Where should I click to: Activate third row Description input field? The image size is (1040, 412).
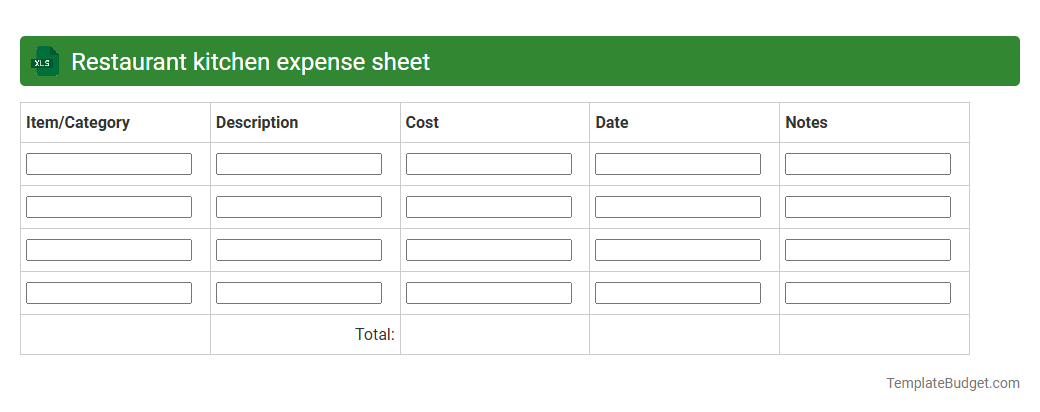point(298,250)
